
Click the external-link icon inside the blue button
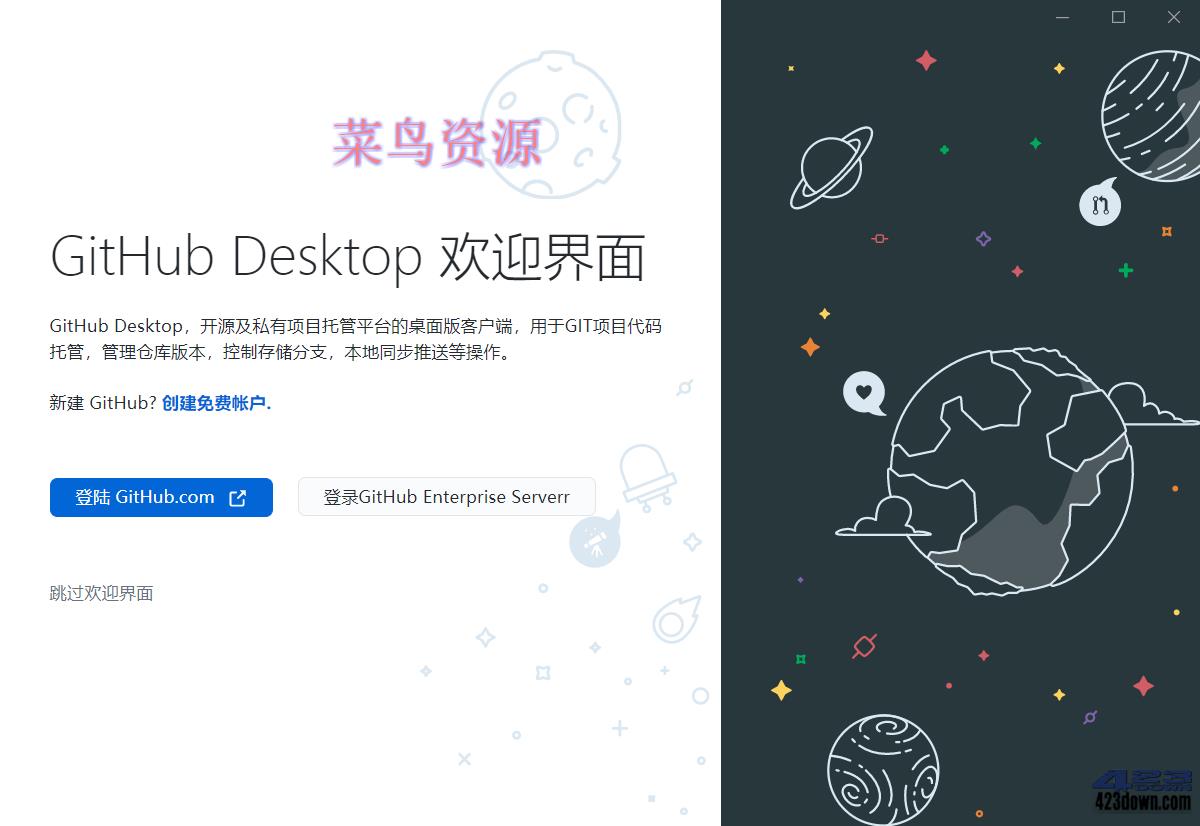237,496
